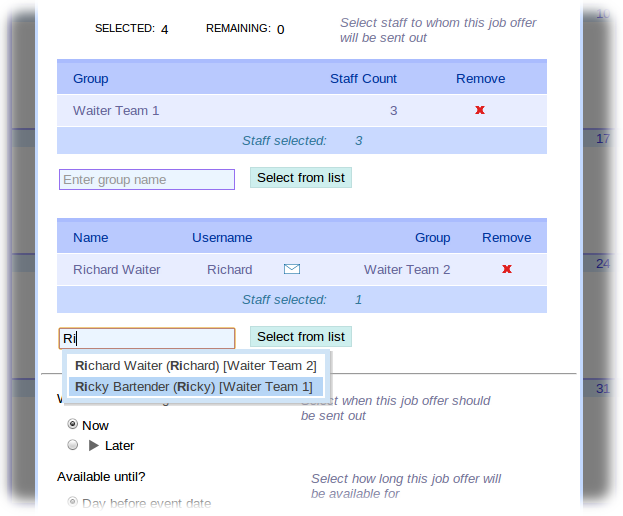Remove Richard Waiter with red X

click(507, 270)
